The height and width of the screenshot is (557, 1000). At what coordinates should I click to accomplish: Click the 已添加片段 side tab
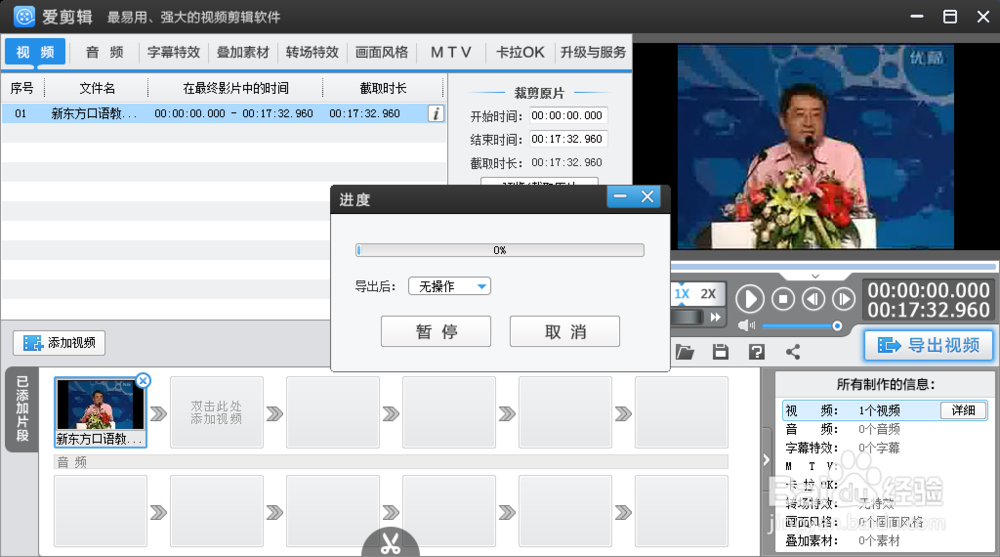(x=22, y=409)
